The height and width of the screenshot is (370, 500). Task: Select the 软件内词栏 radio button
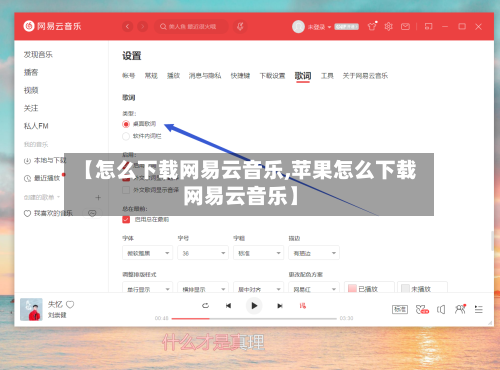pos(126,136)
